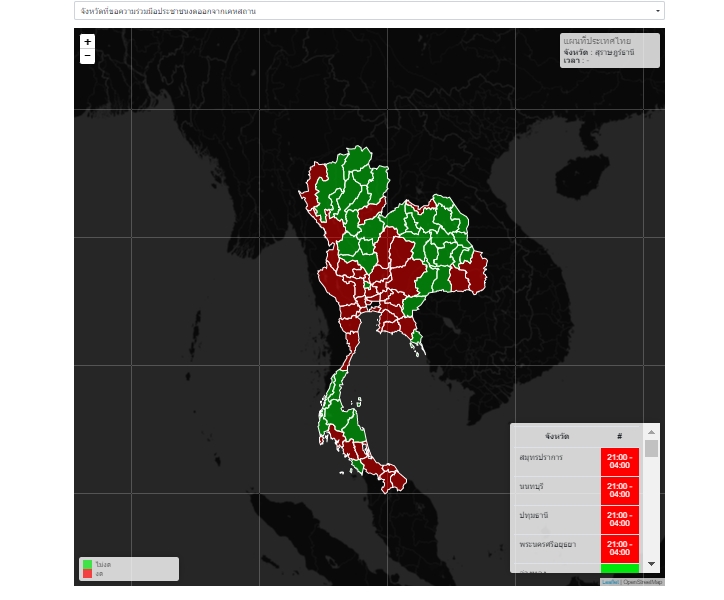Zoom in with the plus button

(87, 42)
